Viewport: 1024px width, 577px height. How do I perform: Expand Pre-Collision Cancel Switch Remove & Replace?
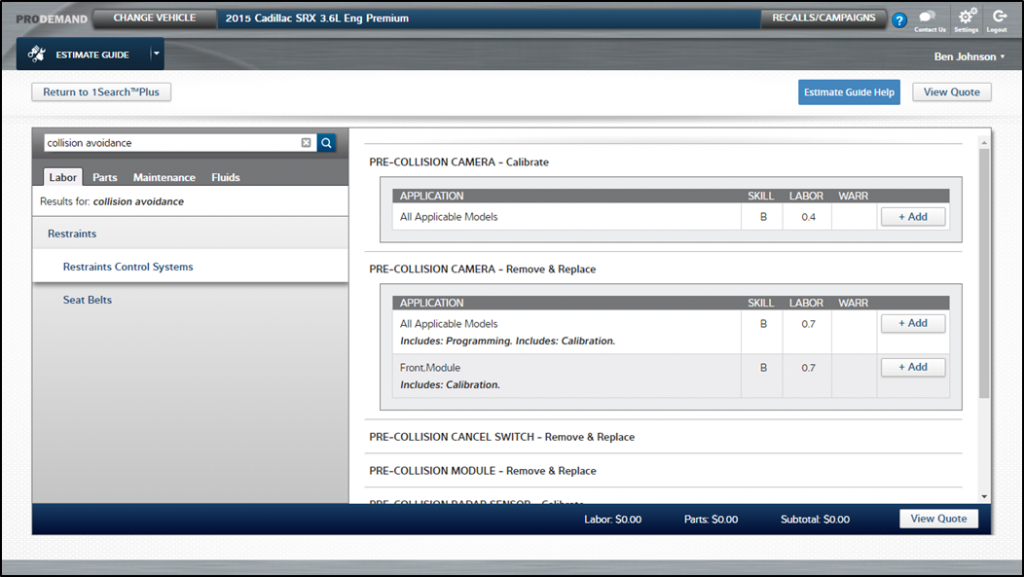point(501,437)
